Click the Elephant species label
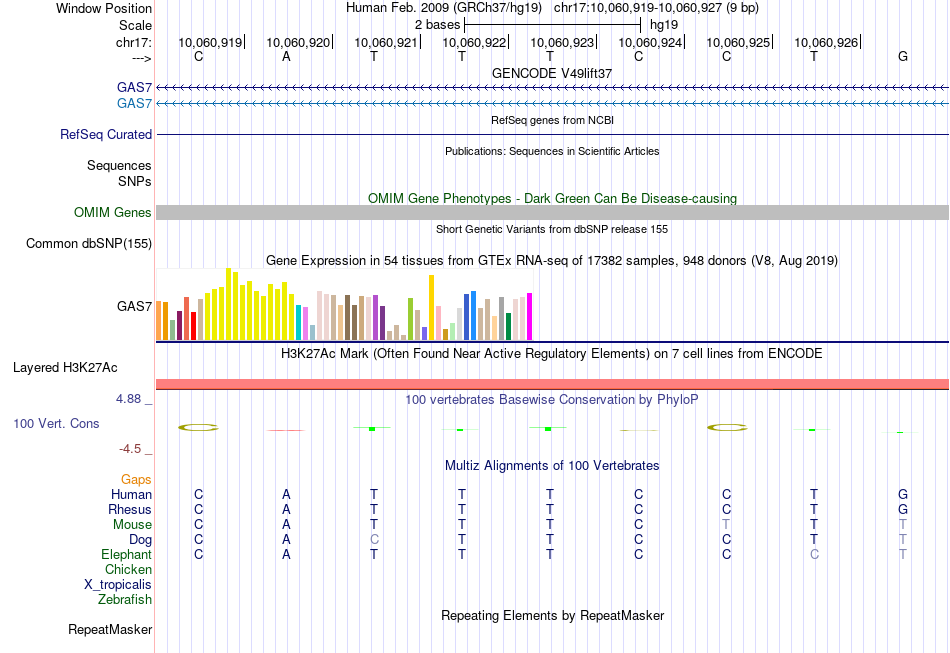 [x=127, y=555]
